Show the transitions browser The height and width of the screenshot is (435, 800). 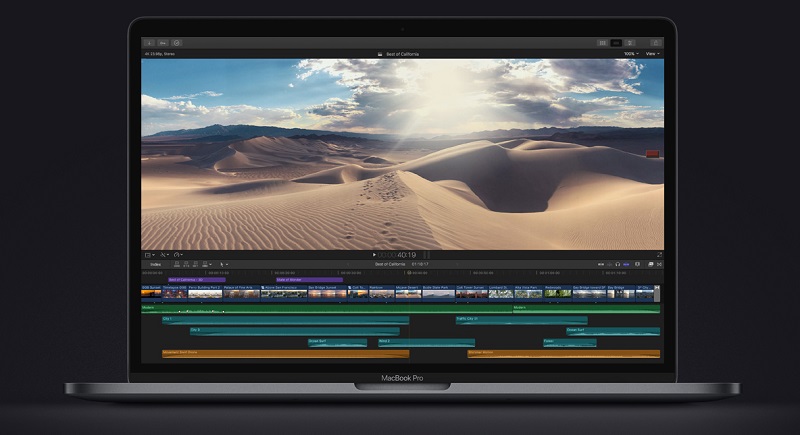pyautogui.click(x=659, y=264)
